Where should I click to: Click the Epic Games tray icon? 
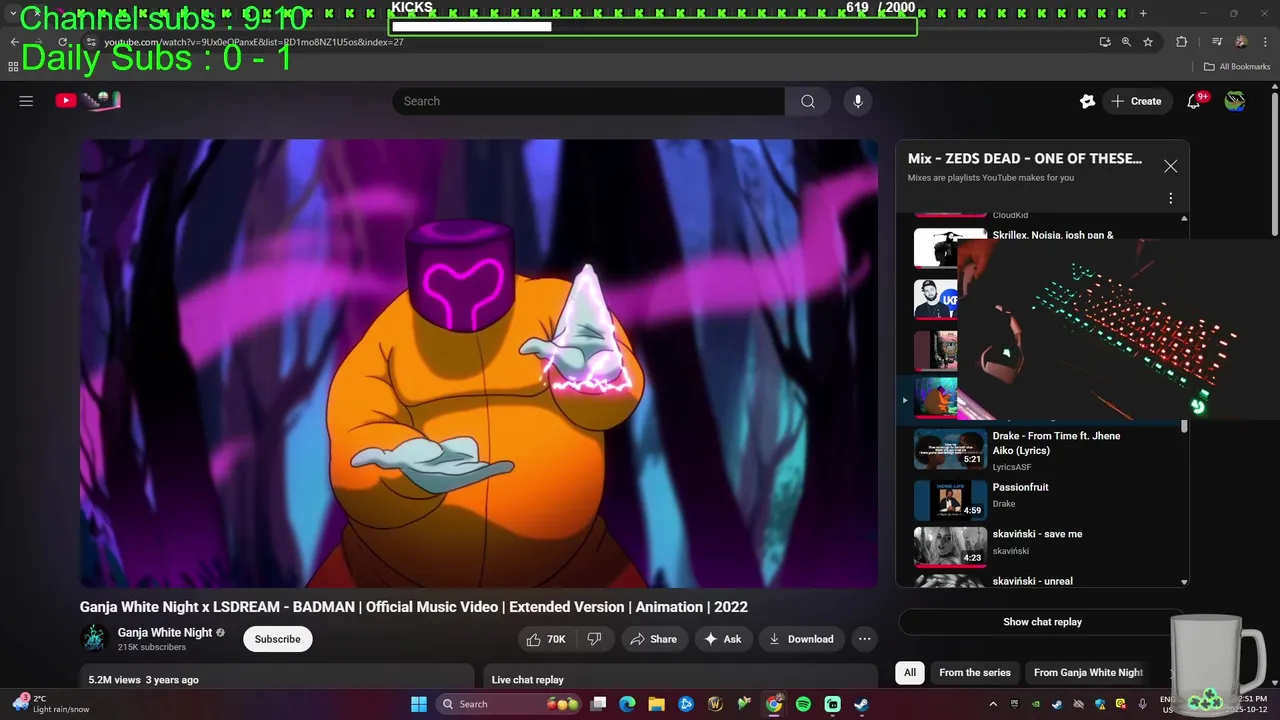(x=1013, y=704)
